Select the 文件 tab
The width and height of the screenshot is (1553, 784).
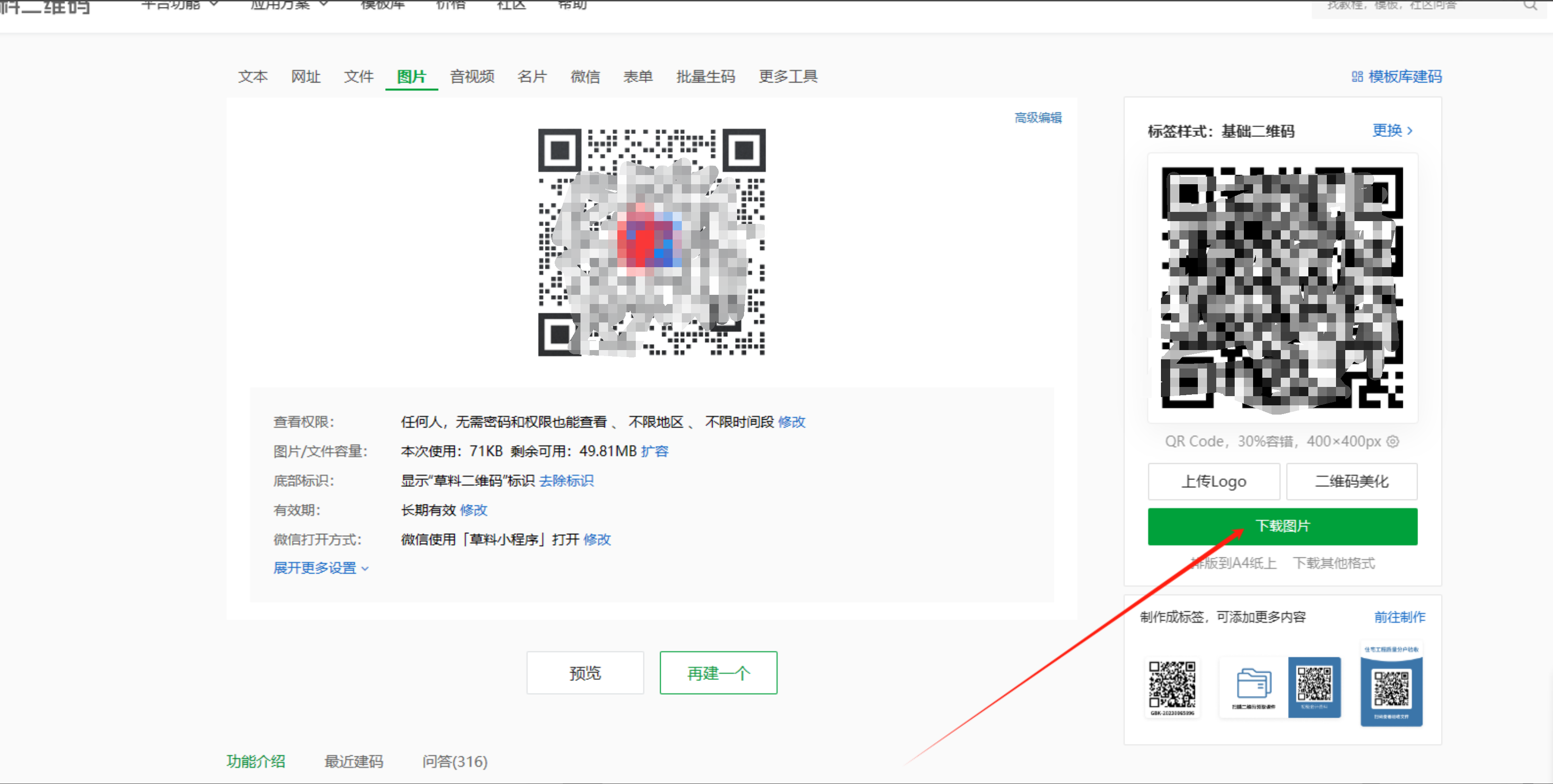click(359, 76)
